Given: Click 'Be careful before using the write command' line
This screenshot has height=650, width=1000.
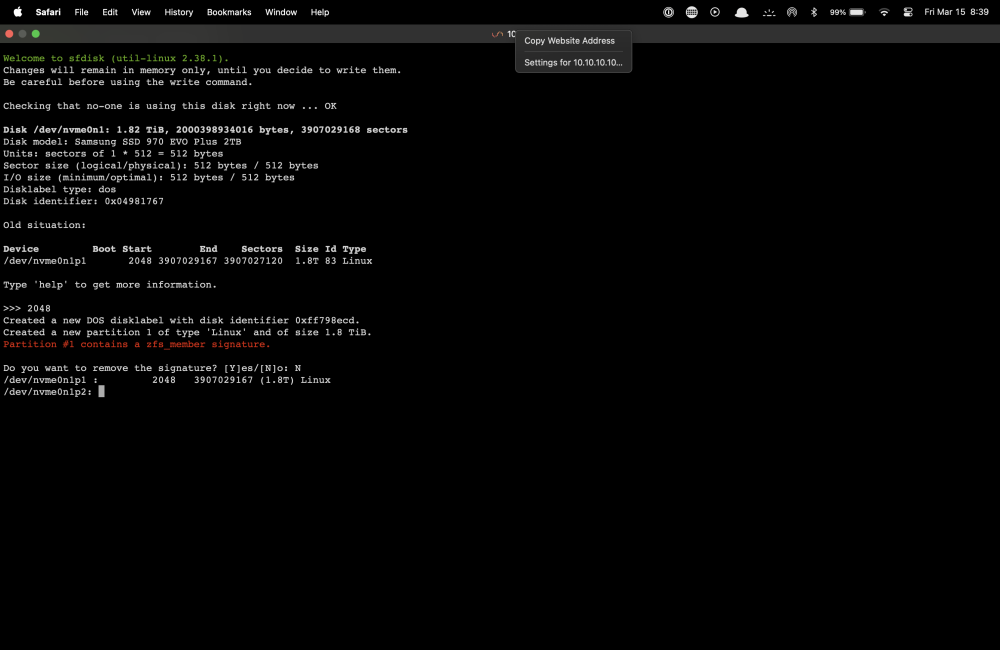Looking at the screenshot, I should (x=128, y=82).
